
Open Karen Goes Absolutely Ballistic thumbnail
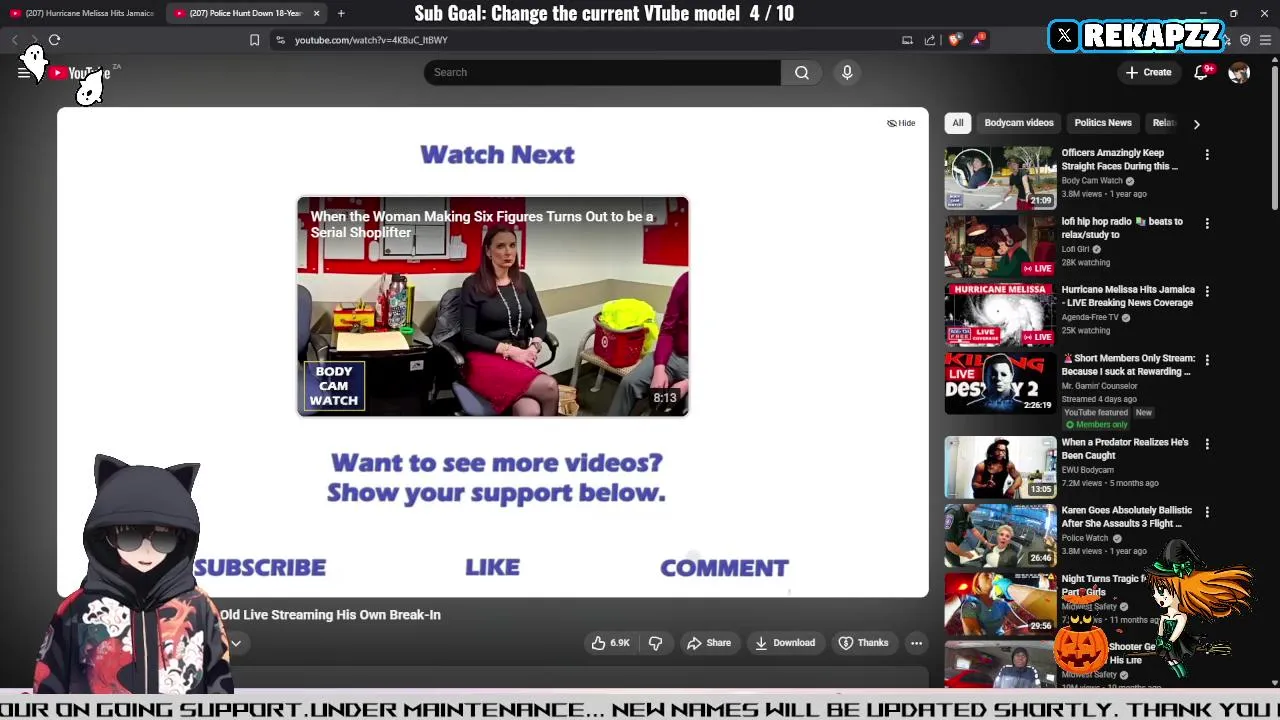pos(1000,535)
